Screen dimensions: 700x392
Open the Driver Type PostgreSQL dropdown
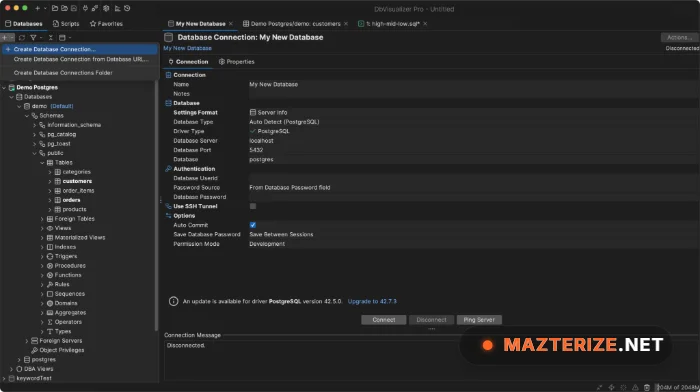(x=474, y=131)
